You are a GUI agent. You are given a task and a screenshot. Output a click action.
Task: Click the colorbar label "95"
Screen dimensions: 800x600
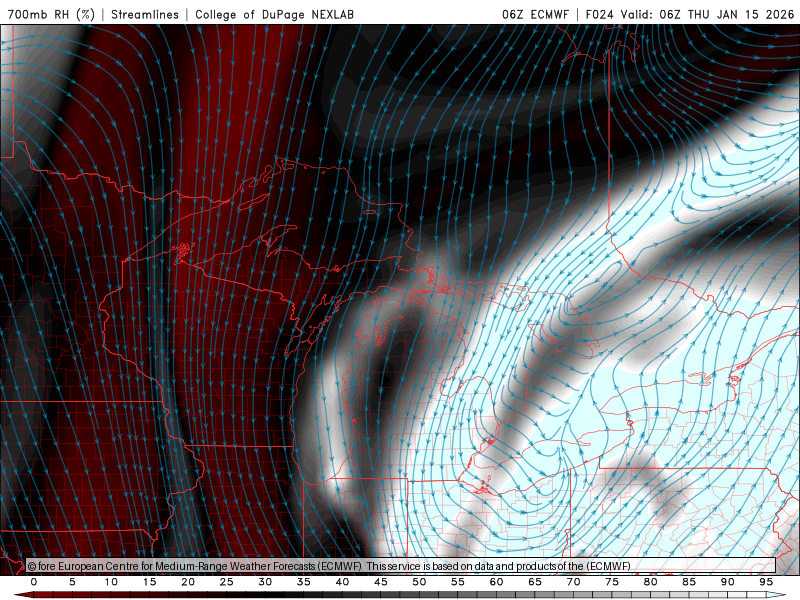pos(766,582)
